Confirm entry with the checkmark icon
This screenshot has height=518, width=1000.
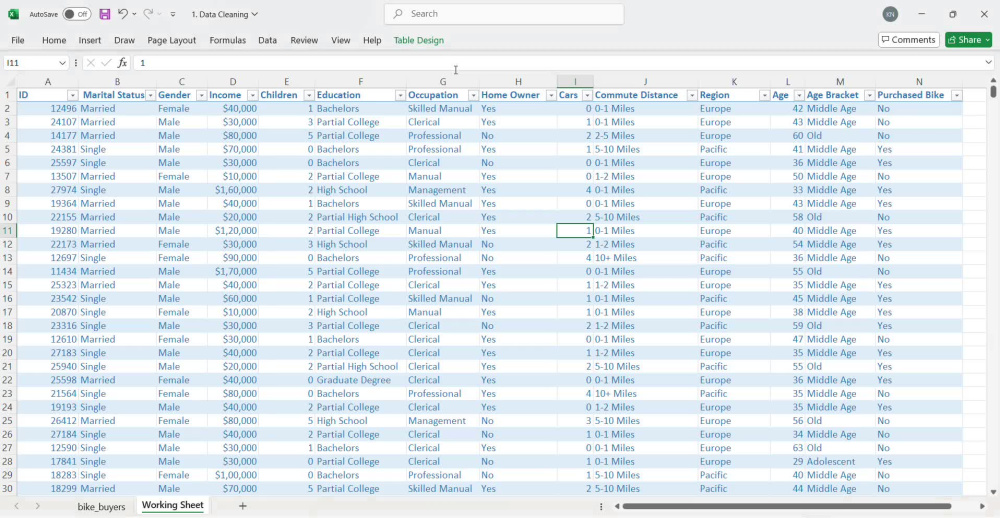(107, 63)
